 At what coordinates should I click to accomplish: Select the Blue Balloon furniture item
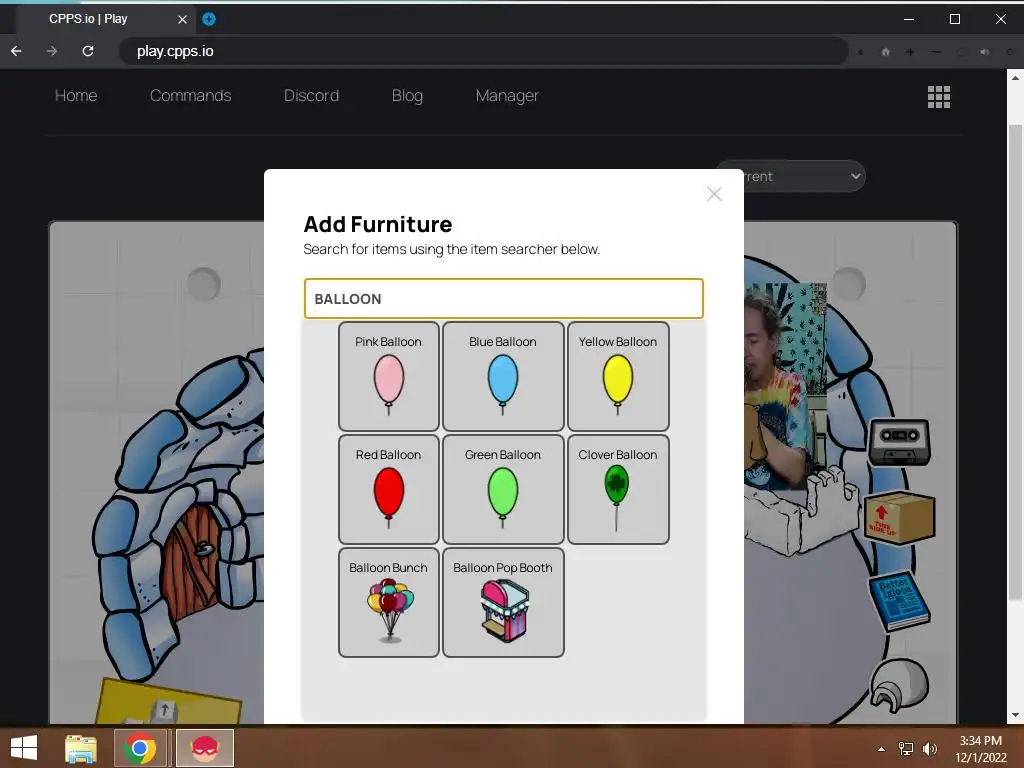click(503, 376)
